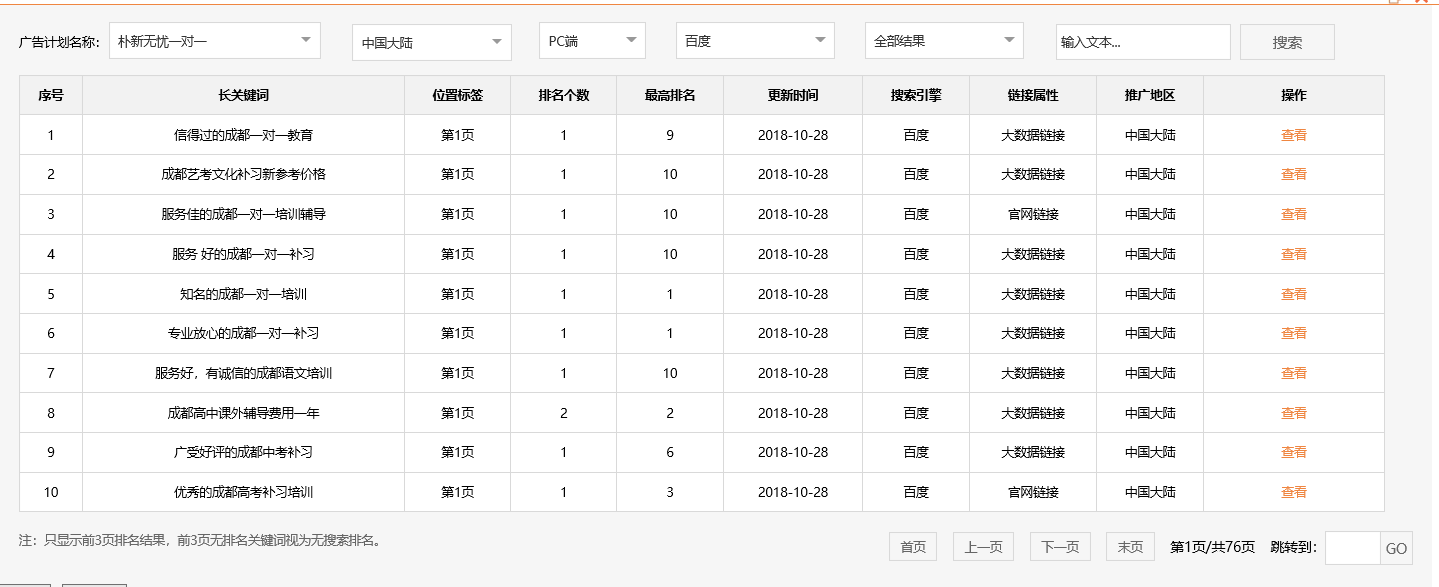
Task: Open the 百度 search engine dropdown
Action: tap(754, 40)
